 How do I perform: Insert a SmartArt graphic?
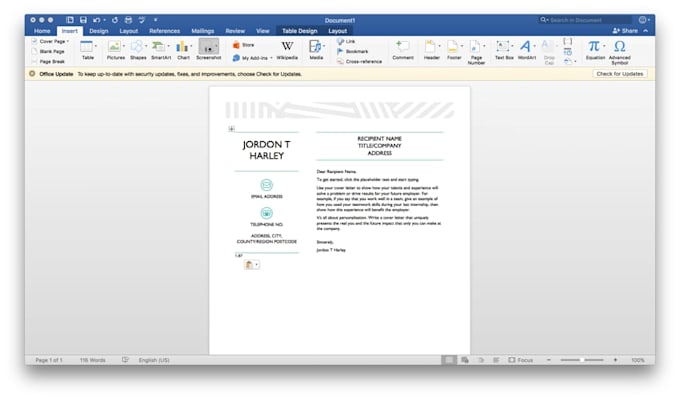159,46
